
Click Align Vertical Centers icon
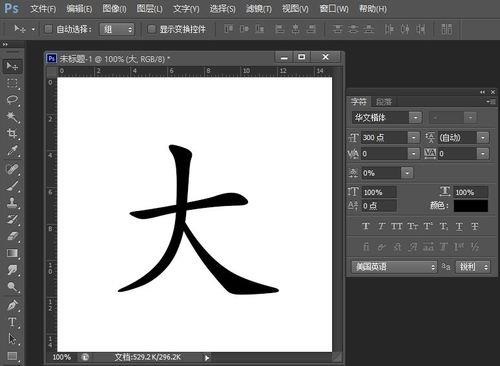point(244,29)
